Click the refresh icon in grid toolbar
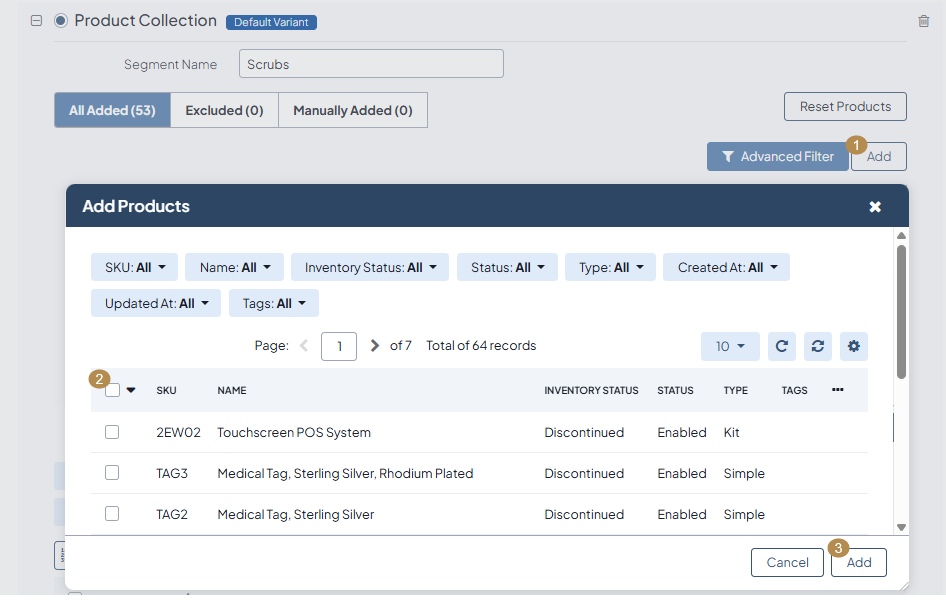The width and height of the screenshot is (946, 613). pos(782,346)
